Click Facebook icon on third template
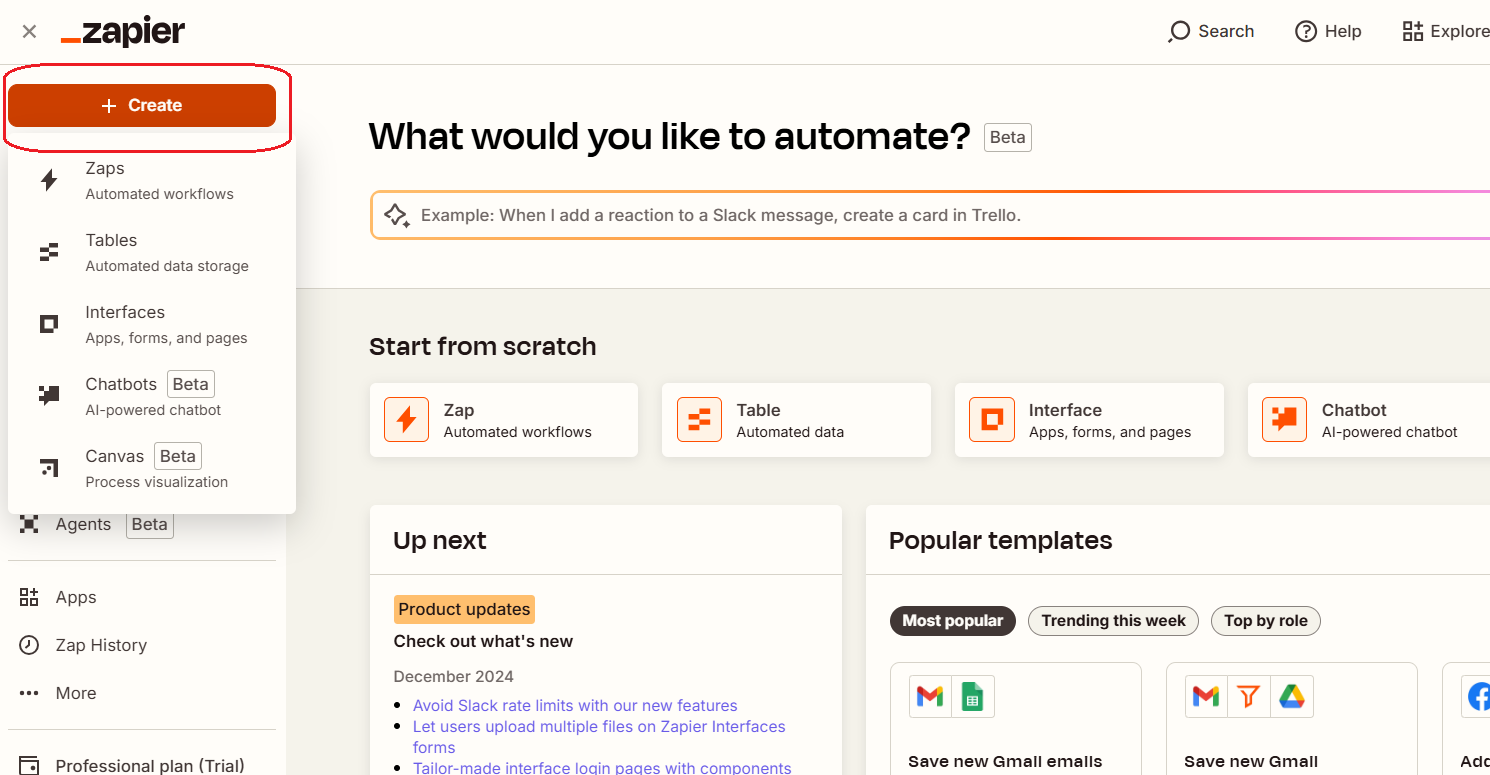This screenshot has height=775, width=1490. click(1477, 696)
